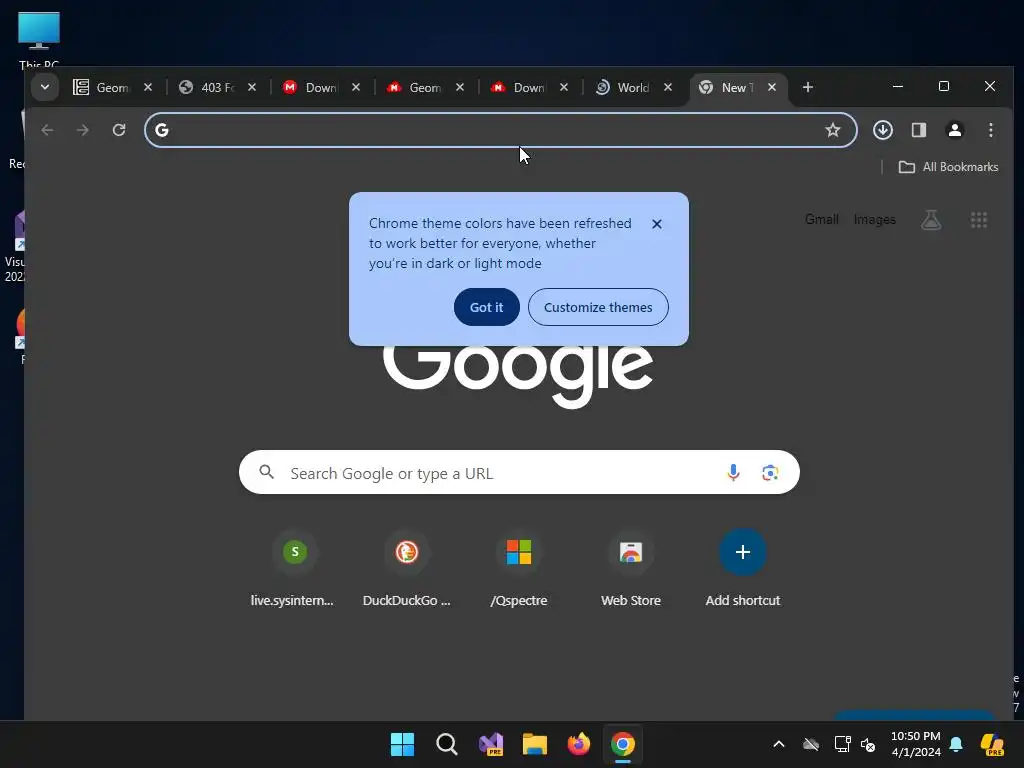Open the OneDrive tray icon
The height and width of the screenshot is (768, 1024).
[x=811, y=744]
